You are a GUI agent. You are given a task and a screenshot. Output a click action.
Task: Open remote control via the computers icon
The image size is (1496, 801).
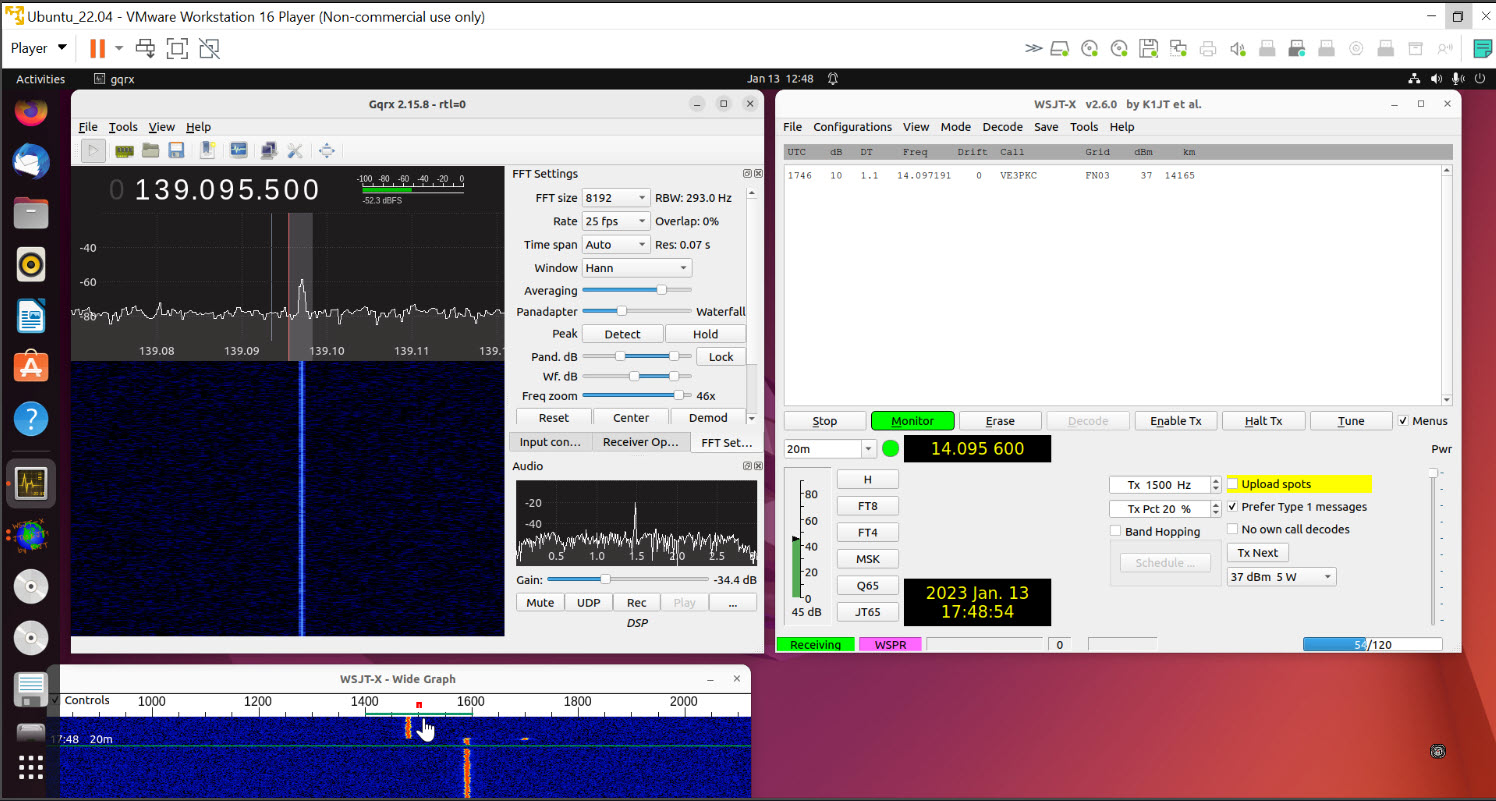pos(268,150)
